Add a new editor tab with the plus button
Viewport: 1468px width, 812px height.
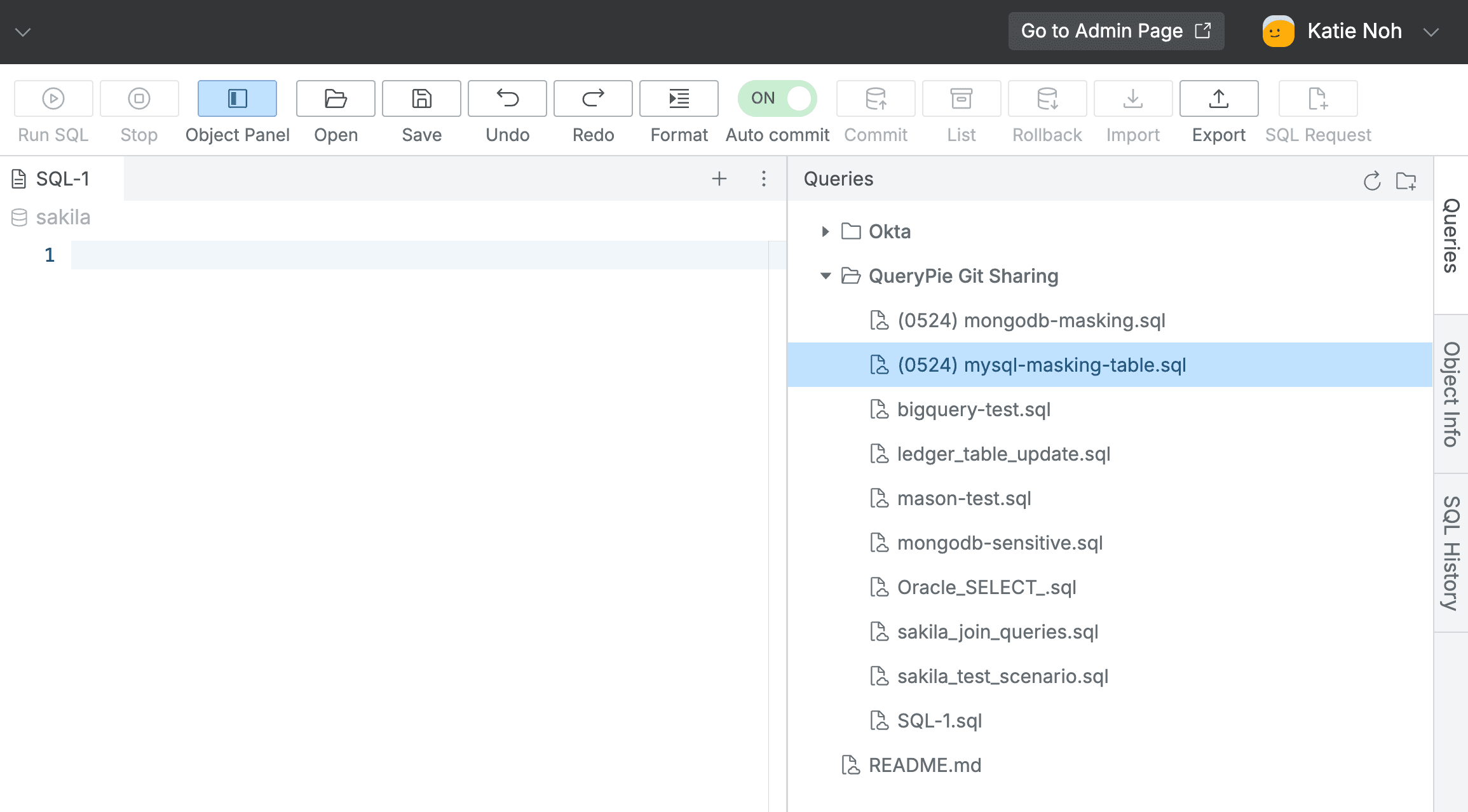(x=719, y=179)
